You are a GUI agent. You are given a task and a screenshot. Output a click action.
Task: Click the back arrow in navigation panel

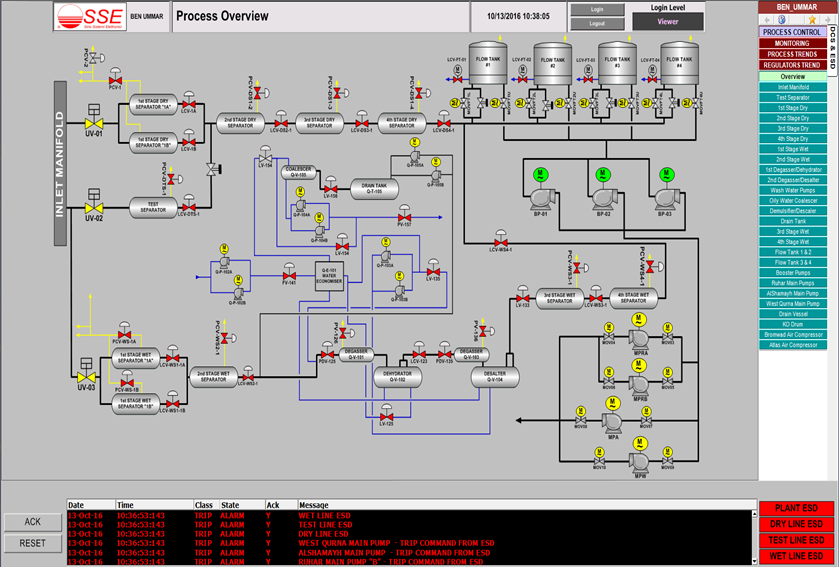[x=768, y=20]
